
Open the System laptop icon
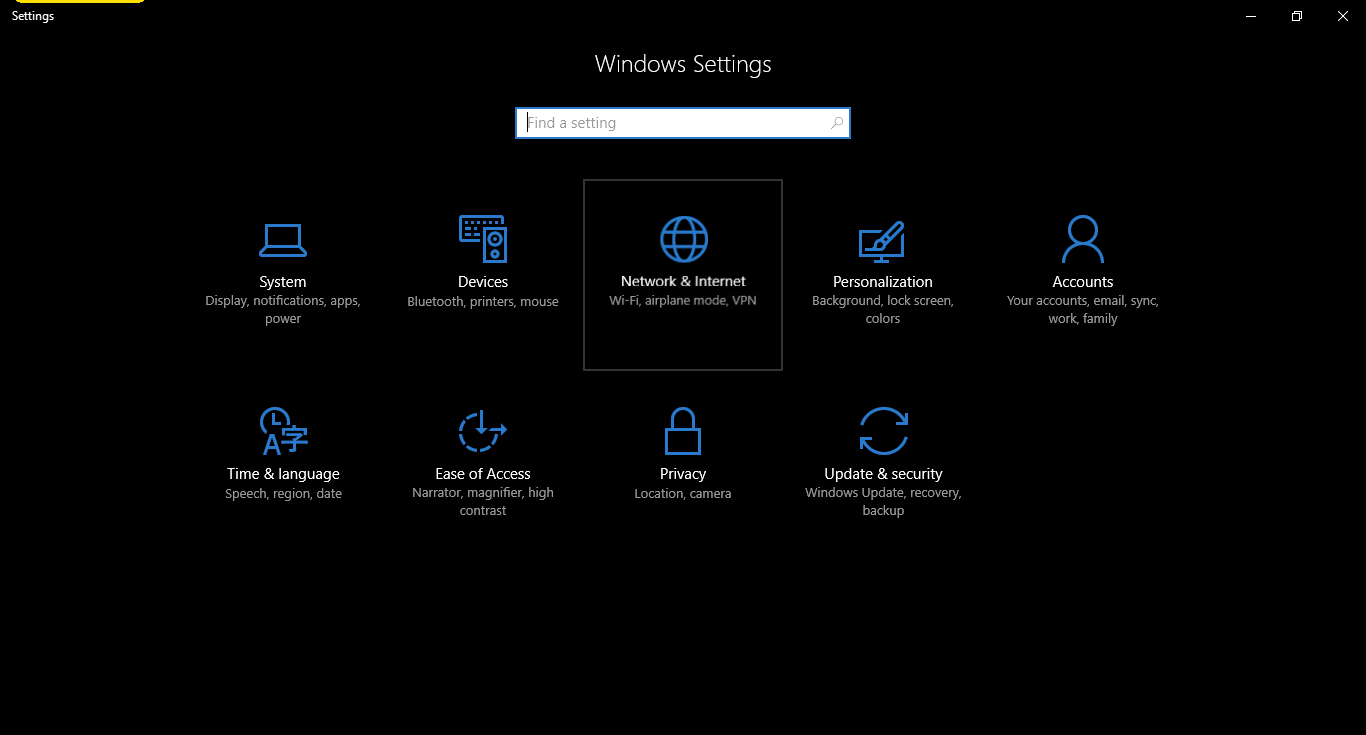click(x=283, y=240)
